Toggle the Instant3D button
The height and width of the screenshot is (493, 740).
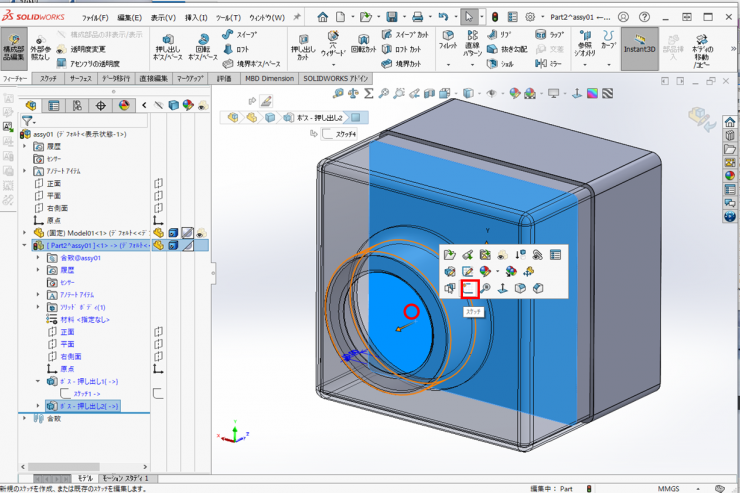640,46
